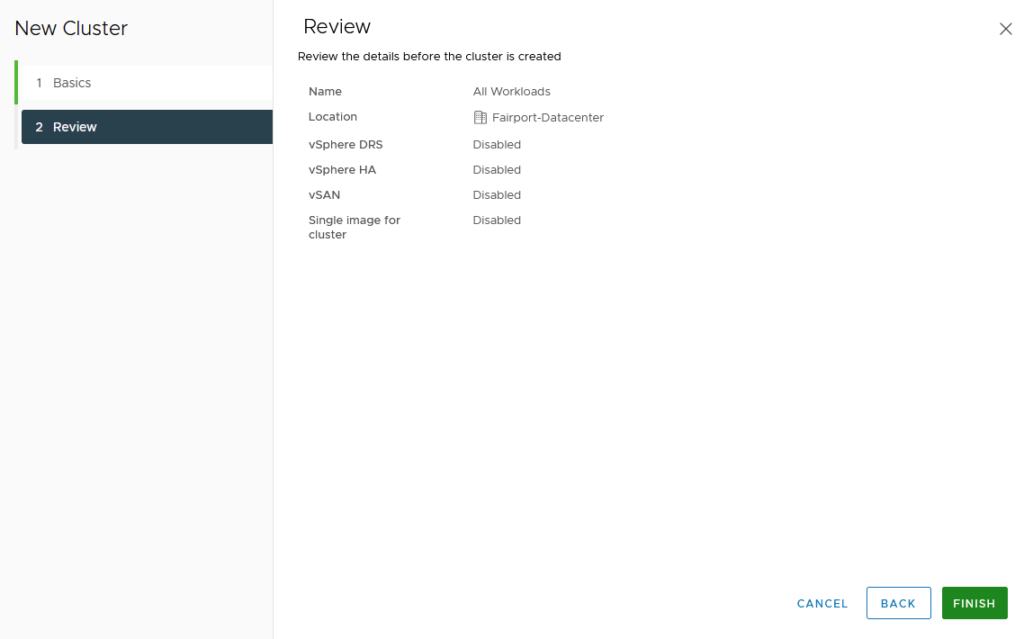Click Finish to create the cluster
The width and height of the screenshot is (1024, 639).
tap(974, 603)
